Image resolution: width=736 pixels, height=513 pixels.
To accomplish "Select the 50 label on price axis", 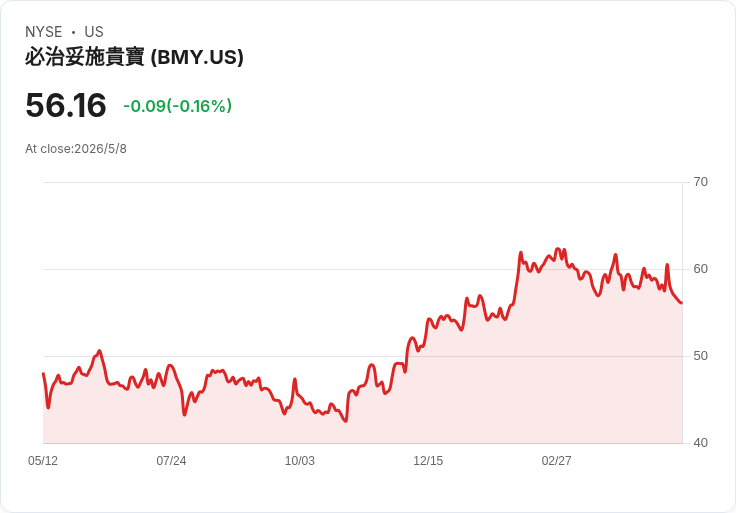I will pyautogui.click(x=700, y=356).
